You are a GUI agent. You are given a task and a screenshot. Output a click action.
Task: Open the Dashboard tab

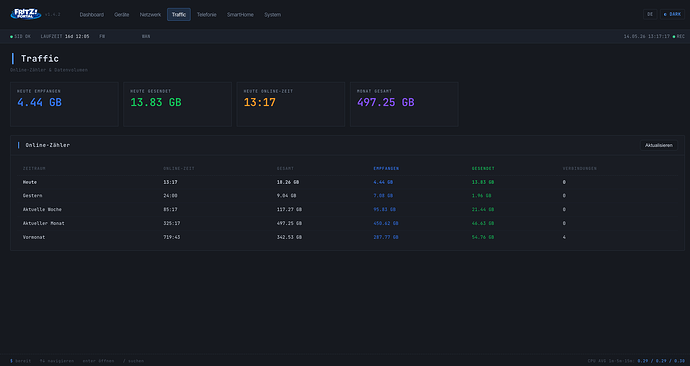tap(92, 15)
